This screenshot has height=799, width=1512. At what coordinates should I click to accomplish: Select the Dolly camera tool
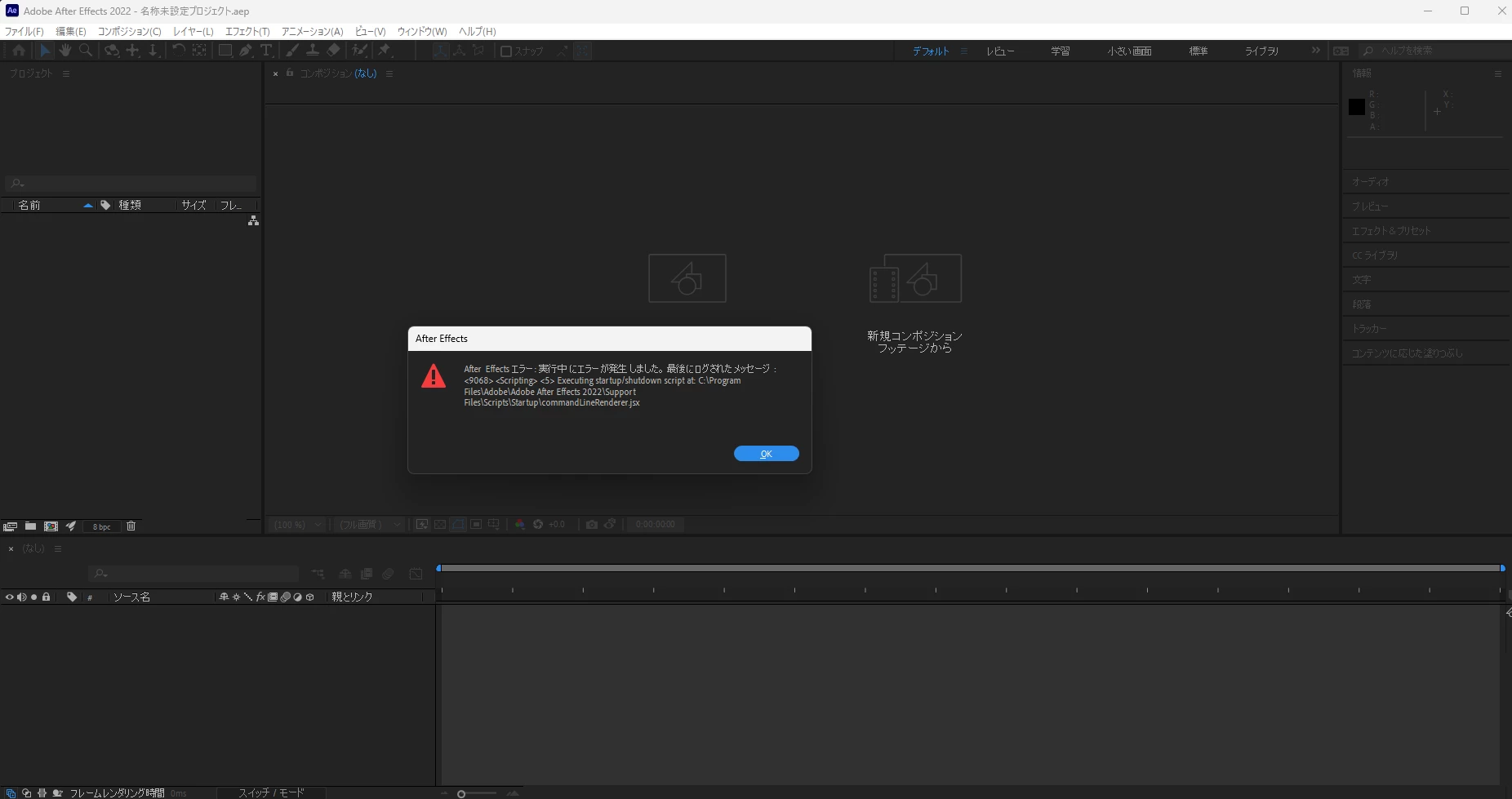pos(153,51)
